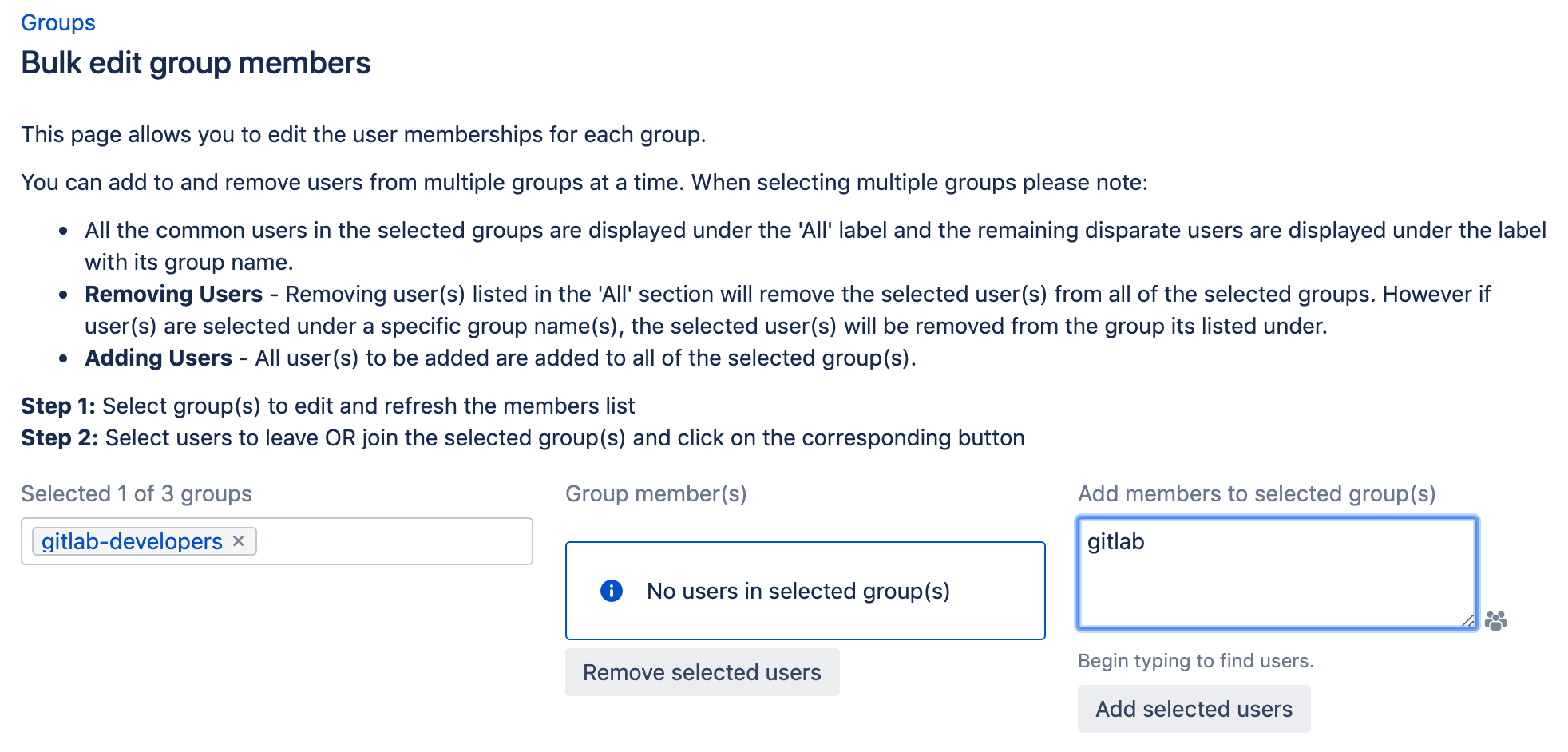The width and height of the screenshot is (1568, 752).
Task: Select the group people picker icon beside textbox
Action: [1497, 621]
